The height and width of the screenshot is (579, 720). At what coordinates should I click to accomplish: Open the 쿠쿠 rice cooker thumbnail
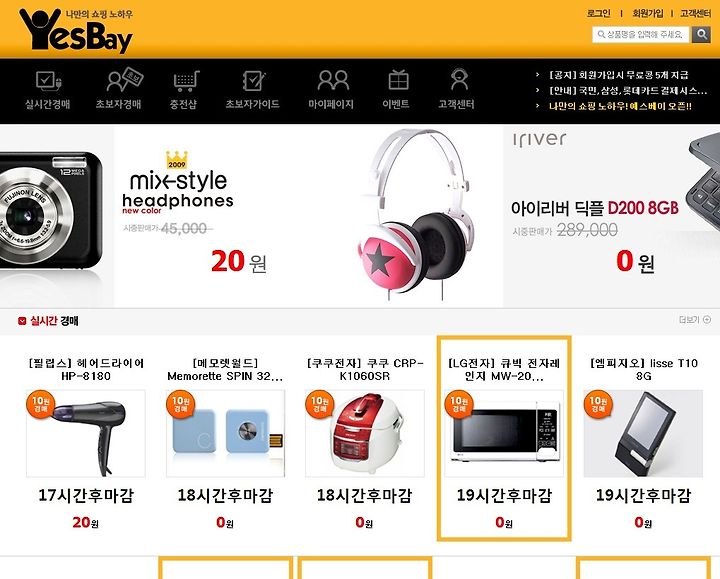[x=365, y=433]
